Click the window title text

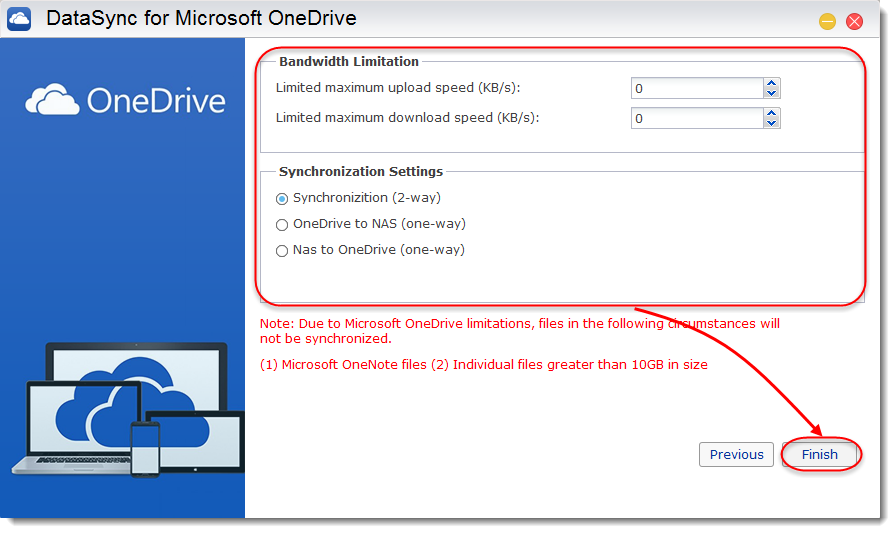[201, 18]
